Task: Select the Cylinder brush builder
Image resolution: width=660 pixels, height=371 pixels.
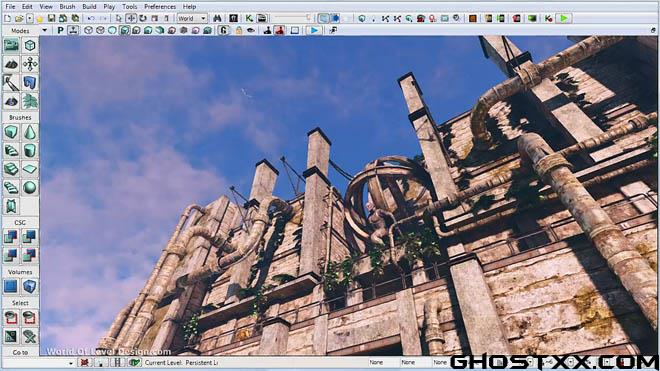Action: click(29, 150)
